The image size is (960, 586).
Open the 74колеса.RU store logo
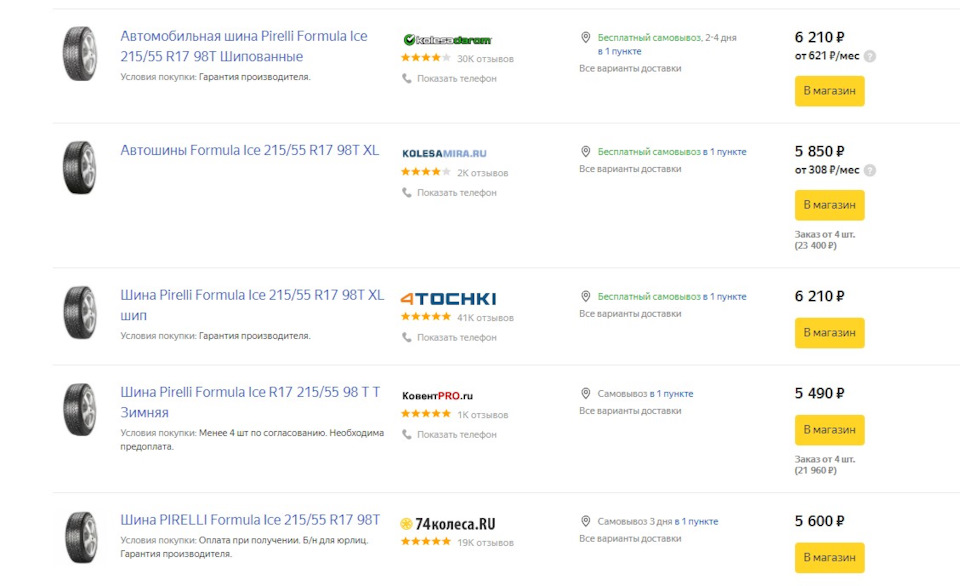click(x=448, y=524)
